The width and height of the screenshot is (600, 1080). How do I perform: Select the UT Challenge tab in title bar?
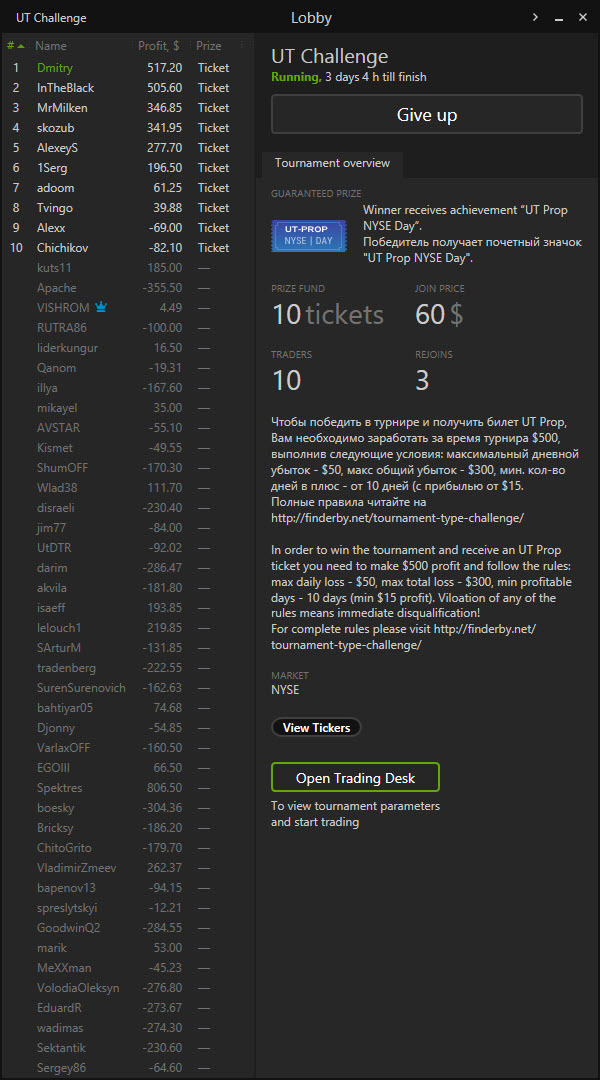pyautogui.click(x=51, y=18)
